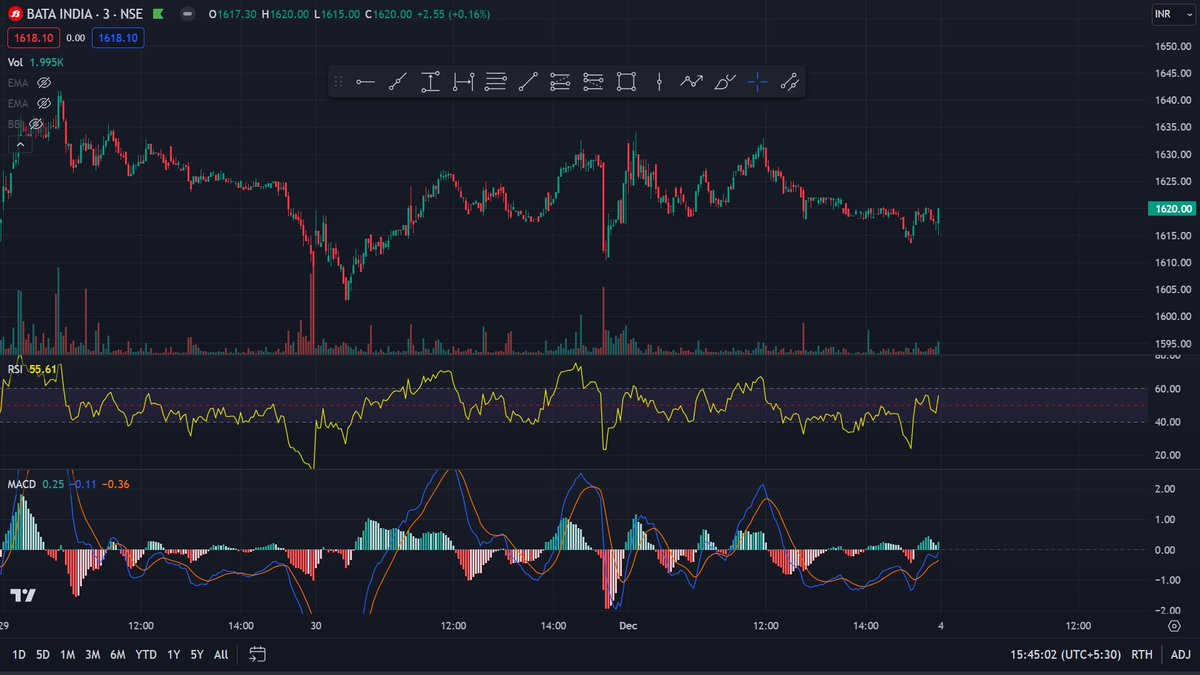Choose the price range measure tool

(430, 82)
